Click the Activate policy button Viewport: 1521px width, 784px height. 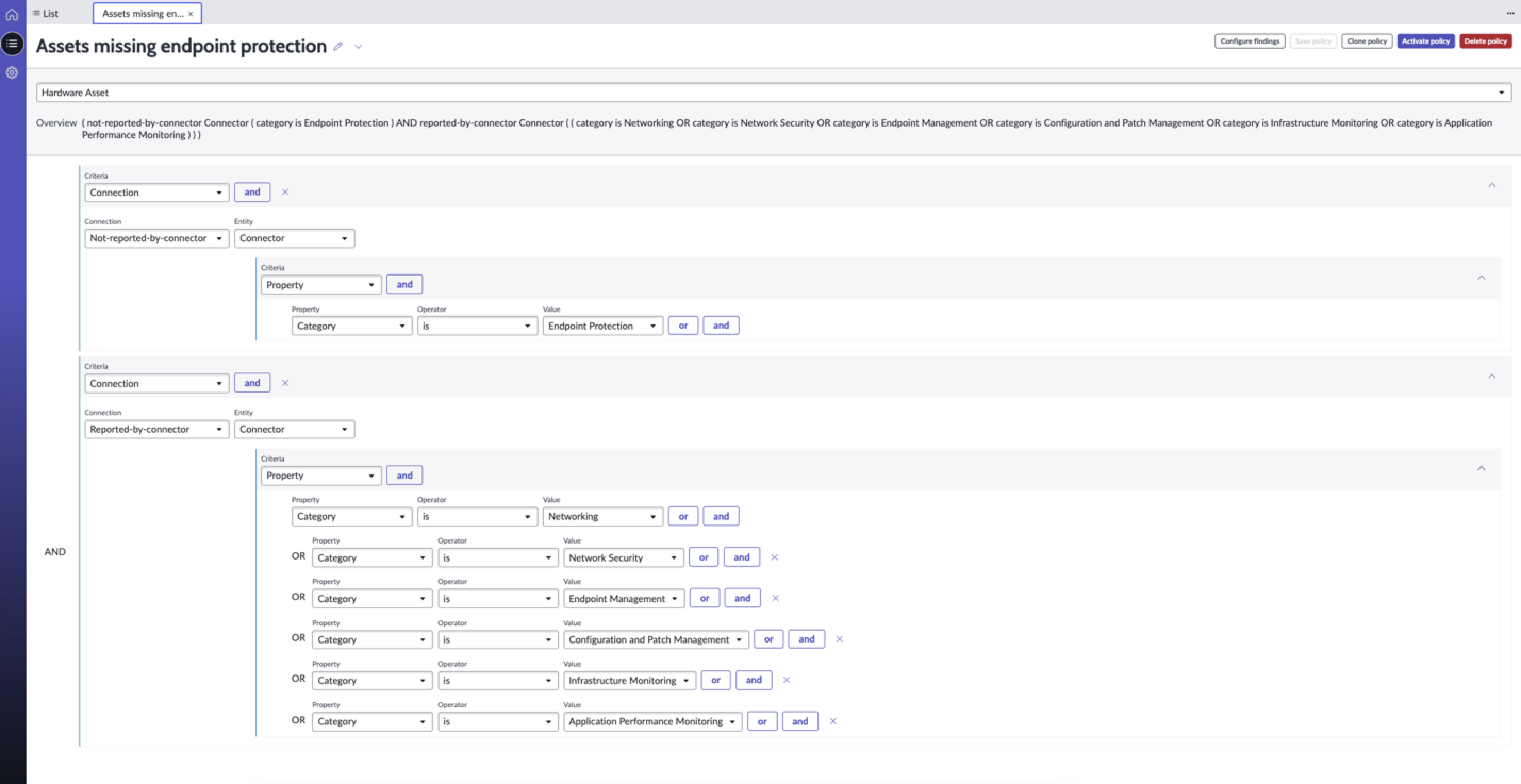1425,41
